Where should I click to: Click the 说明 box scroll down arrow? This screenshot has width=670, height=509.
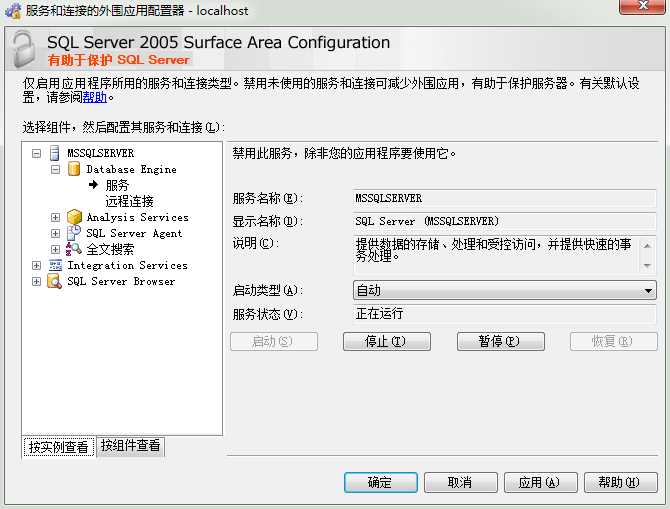[647, 265]
